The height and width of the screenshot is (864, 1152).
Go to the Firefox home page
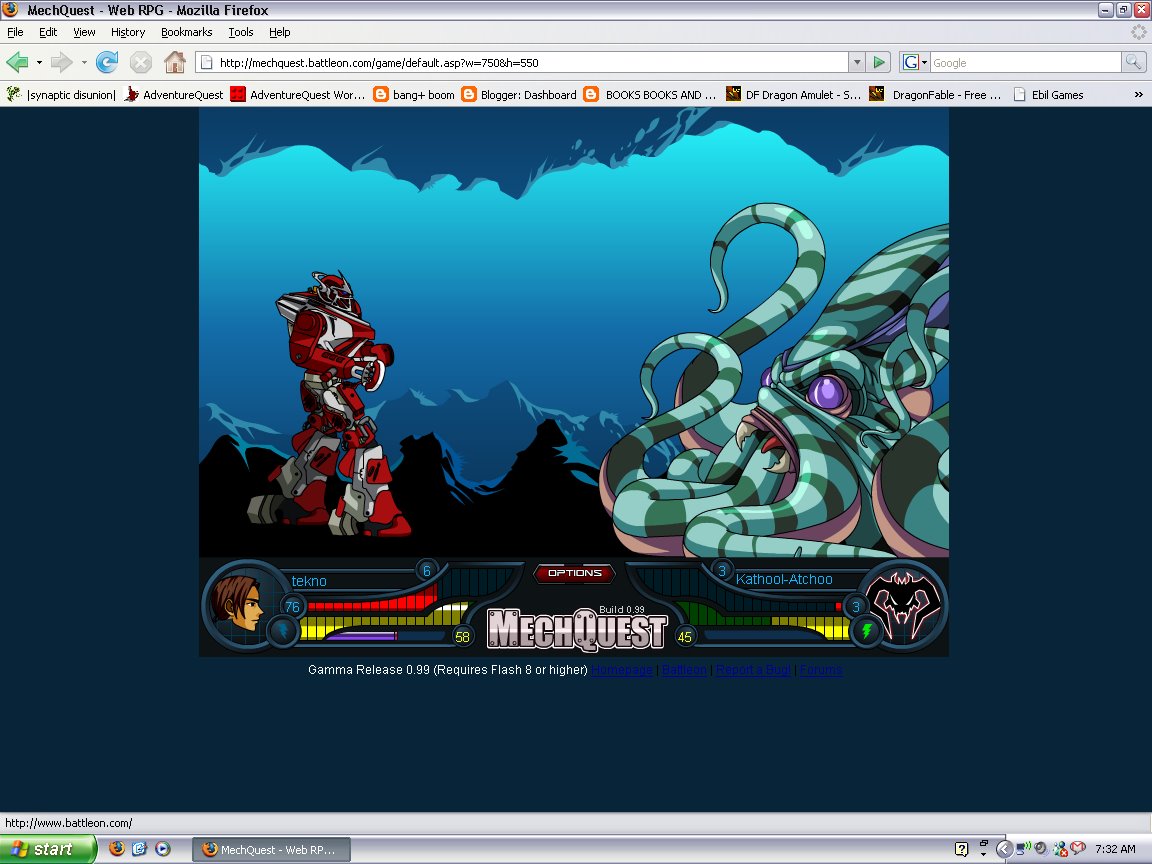coord(175,62)
